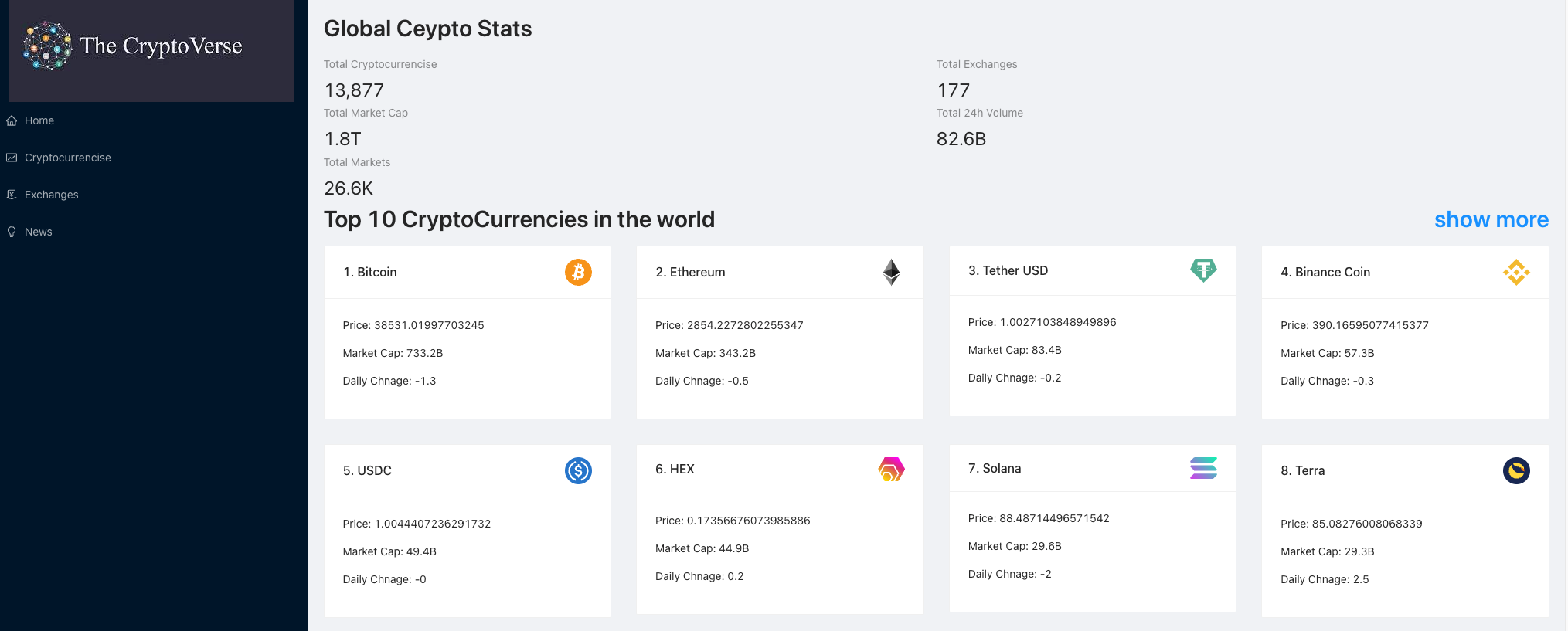Click the 1.8T total market cap value
Image resolution: width=1568 pixels, height=631 pixels.
342,139
